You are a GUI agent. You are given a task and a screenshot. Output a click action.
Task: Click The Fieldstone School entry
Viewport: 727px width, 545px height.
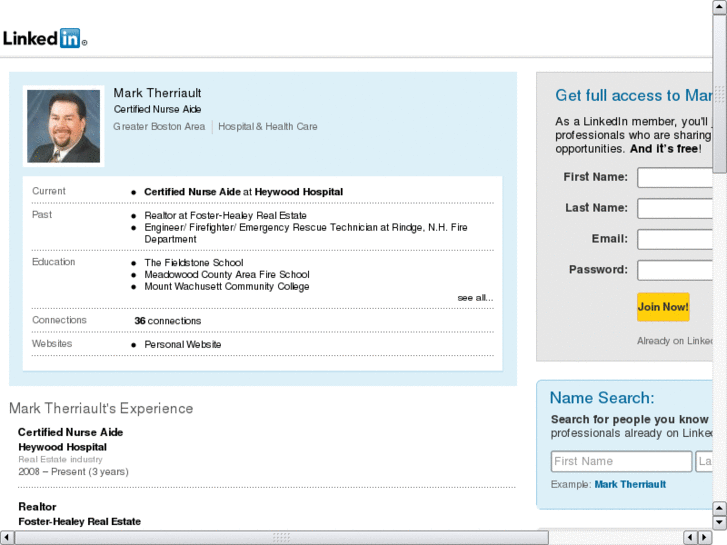click(x=194, y=263)
